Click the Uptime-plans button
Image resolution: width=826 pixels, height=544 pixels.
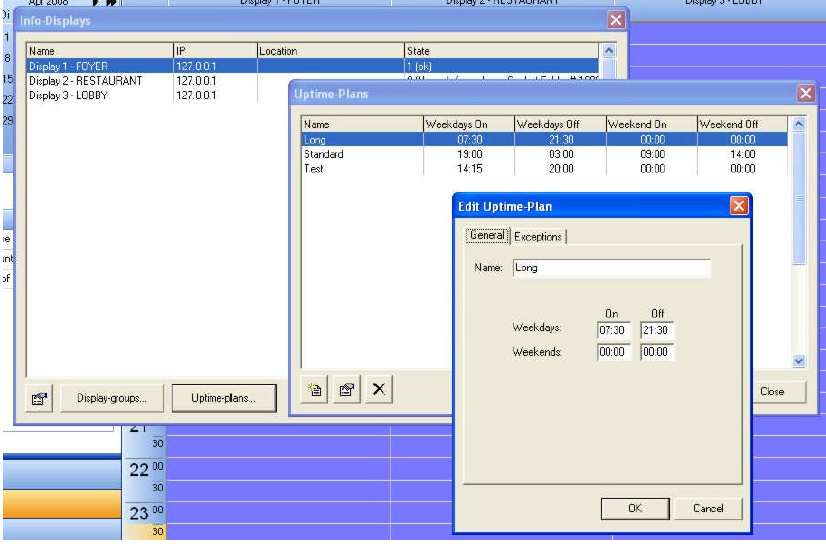pos(223,398)
